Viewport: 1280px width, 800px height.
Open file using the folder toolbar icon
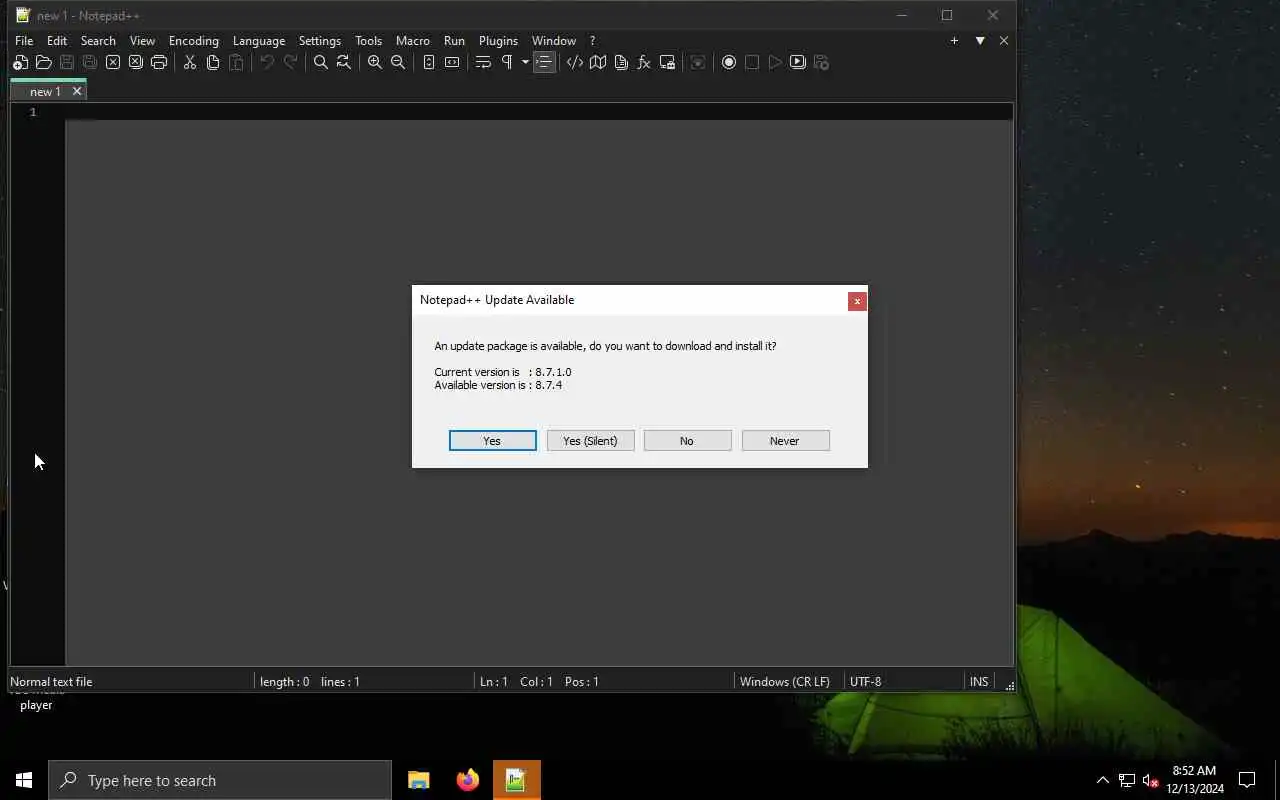(43, 62)
